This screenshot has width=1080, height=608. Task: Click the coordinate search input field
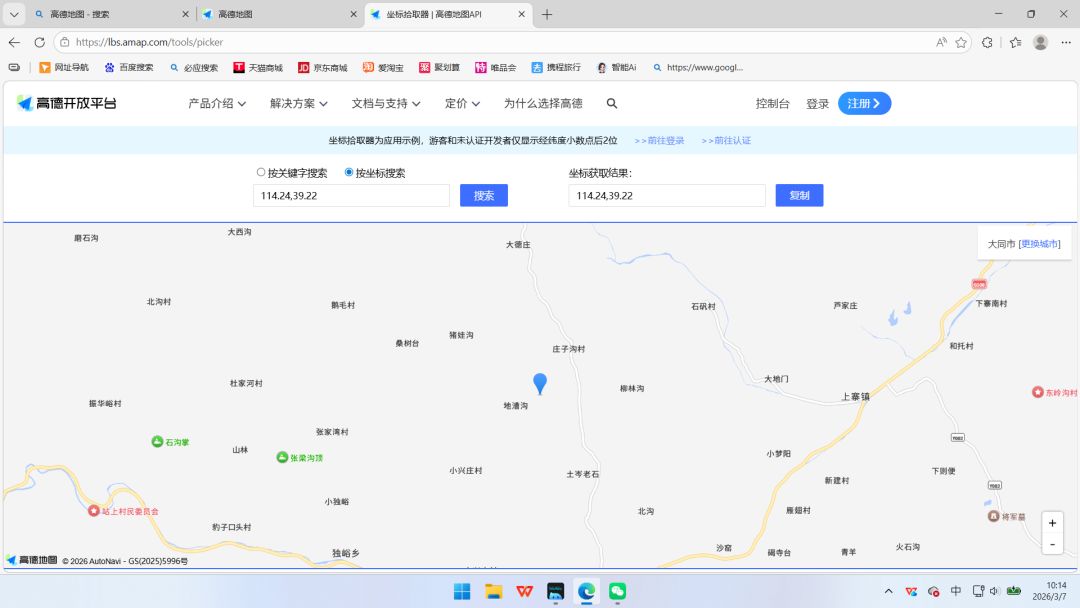pyautogui.click(x=351, y=196)
